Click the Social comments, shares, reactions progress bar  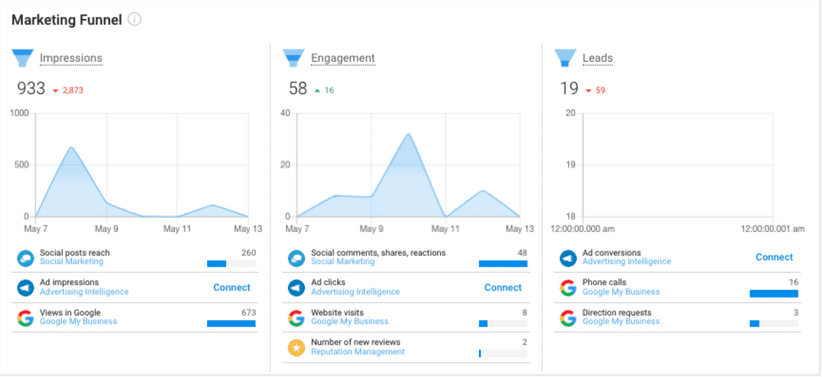[x=503, y=264]
